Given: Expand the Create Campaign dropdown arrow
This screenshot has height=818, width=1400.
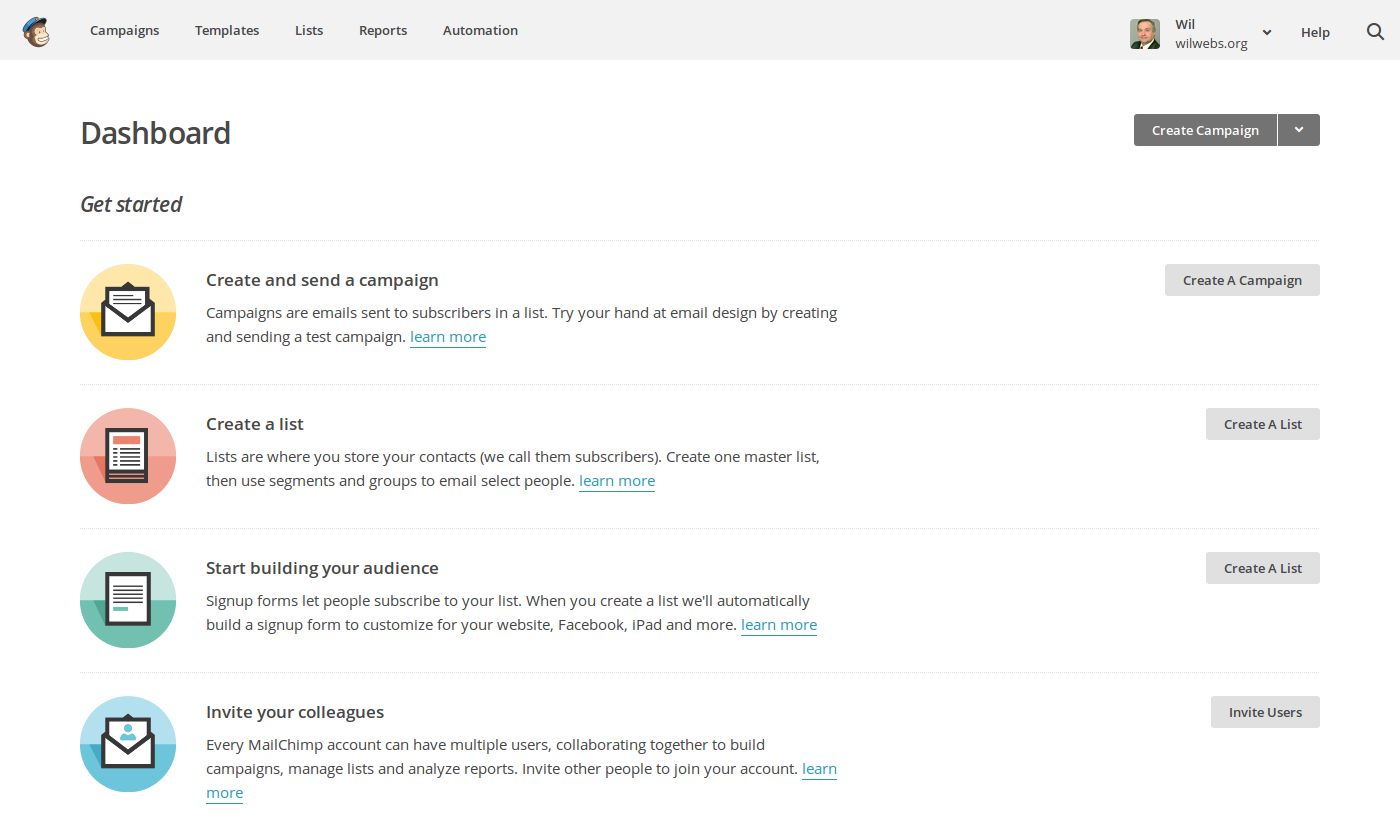Looking at the screenshot, I should click(1299, 130).
